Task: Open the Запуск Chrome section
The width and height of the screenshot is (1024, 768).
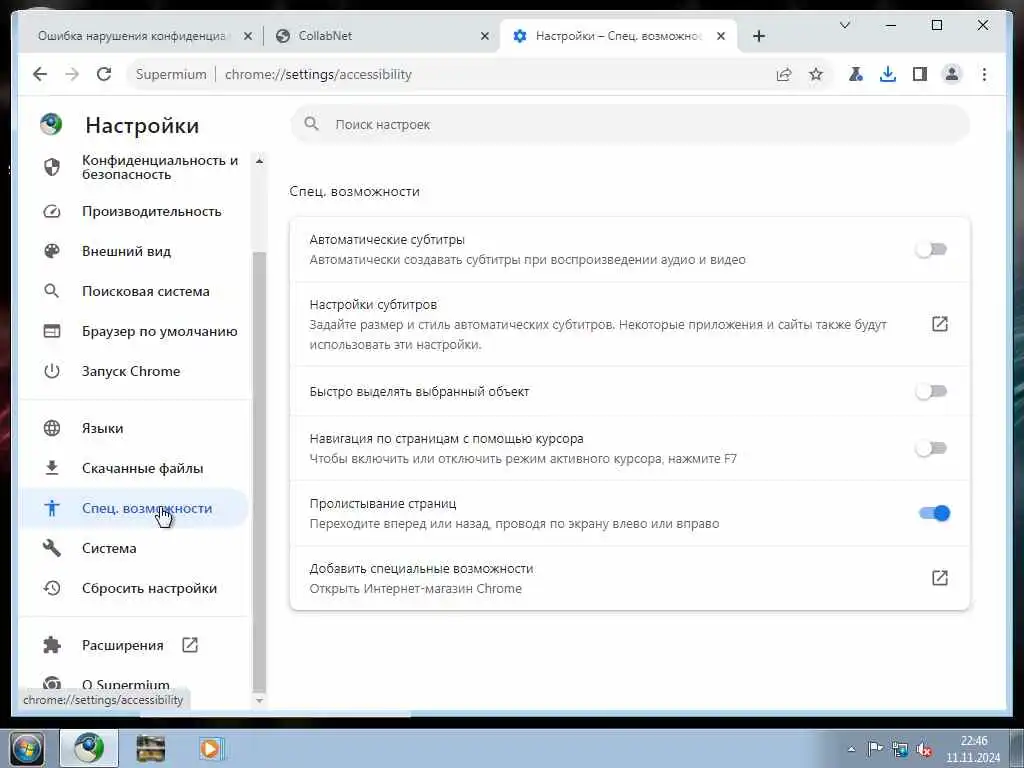Action: tap(134, 371)
